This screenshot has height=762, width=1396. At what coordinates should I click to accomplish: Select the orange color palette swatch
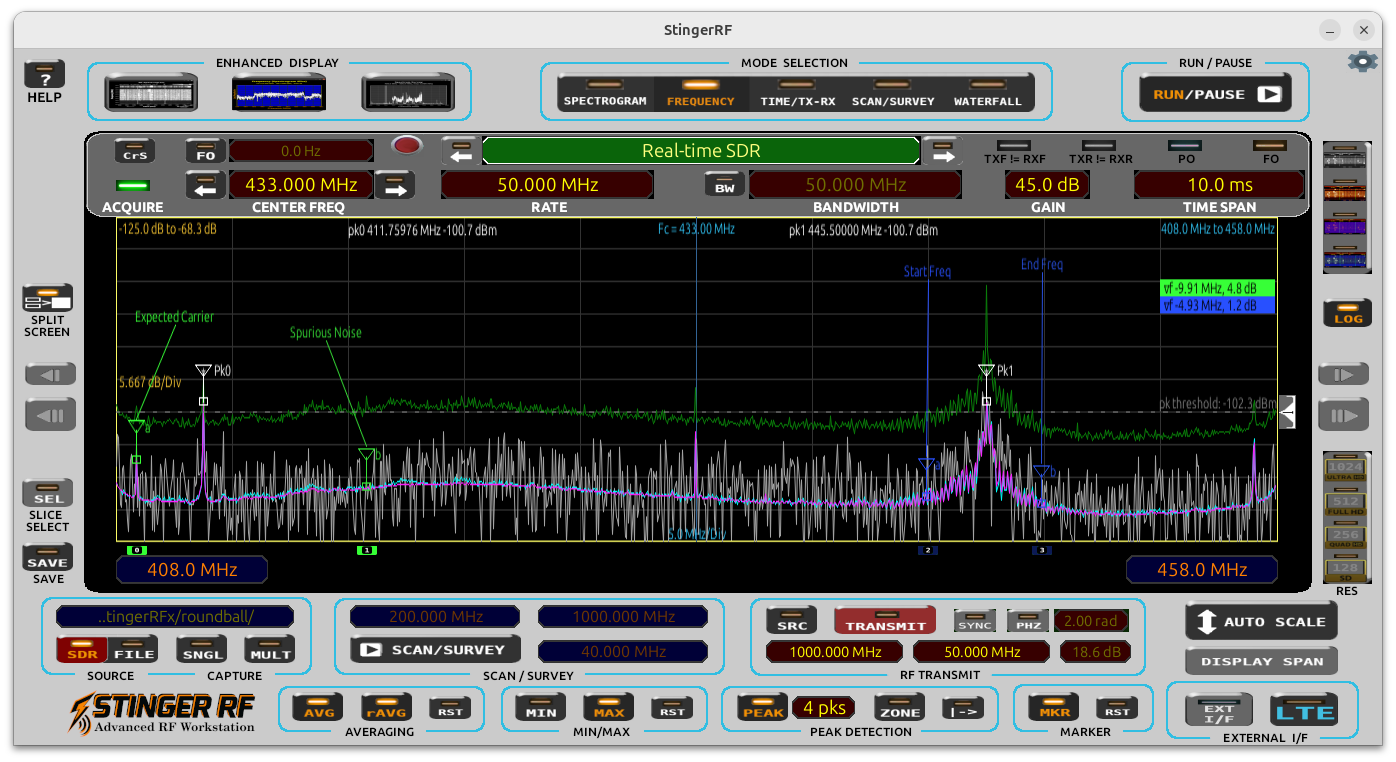[x=1346, y=192]
